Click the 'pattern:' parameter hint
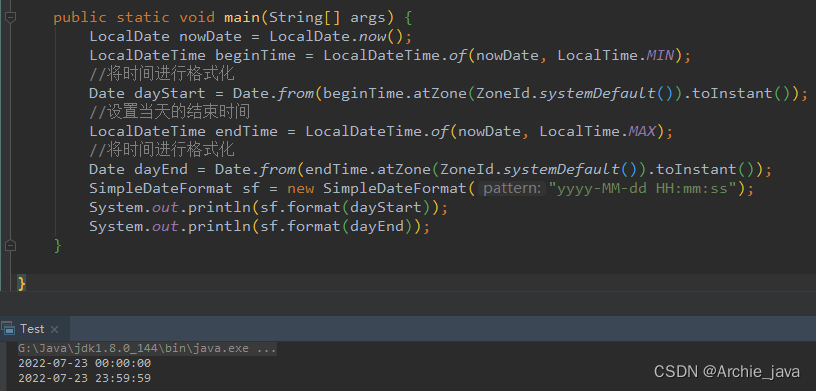Screen dimensions: 816x391 click(x=512, y=188)
